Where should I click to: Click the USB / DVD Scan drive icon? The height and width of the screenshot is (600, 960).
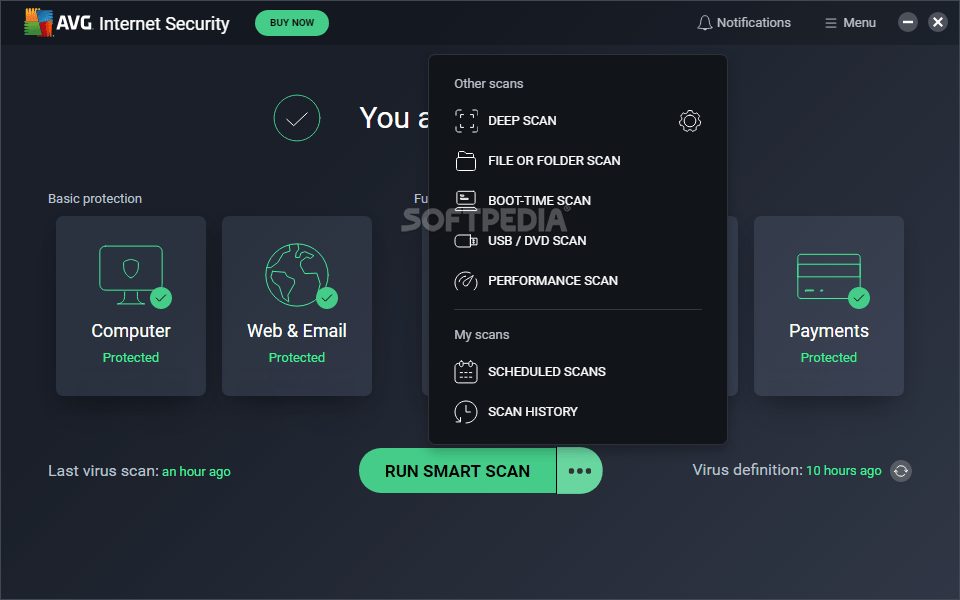coord(466,241)
